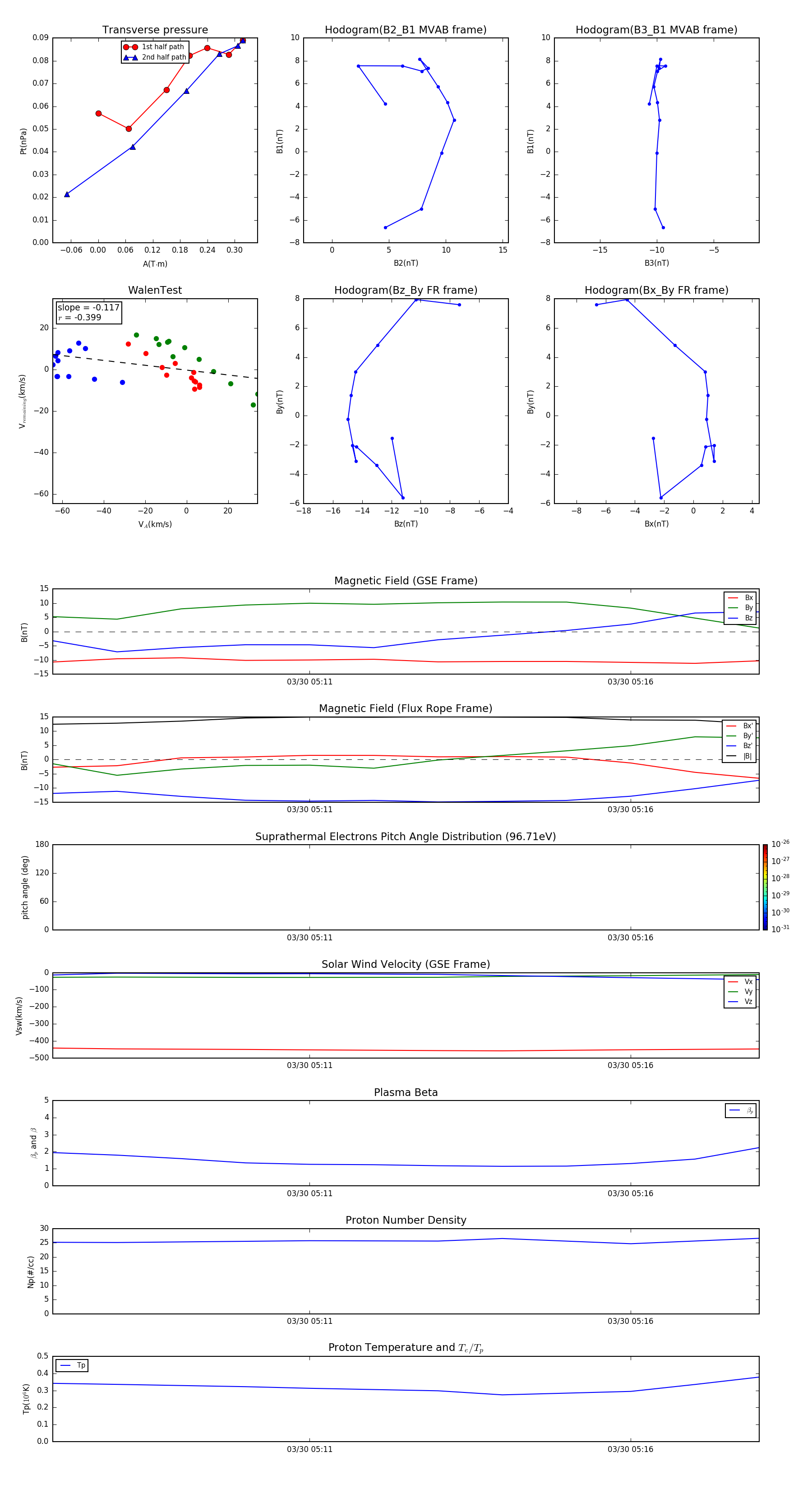Select the Tp legend entry in temperature panel

[72, 1365]
